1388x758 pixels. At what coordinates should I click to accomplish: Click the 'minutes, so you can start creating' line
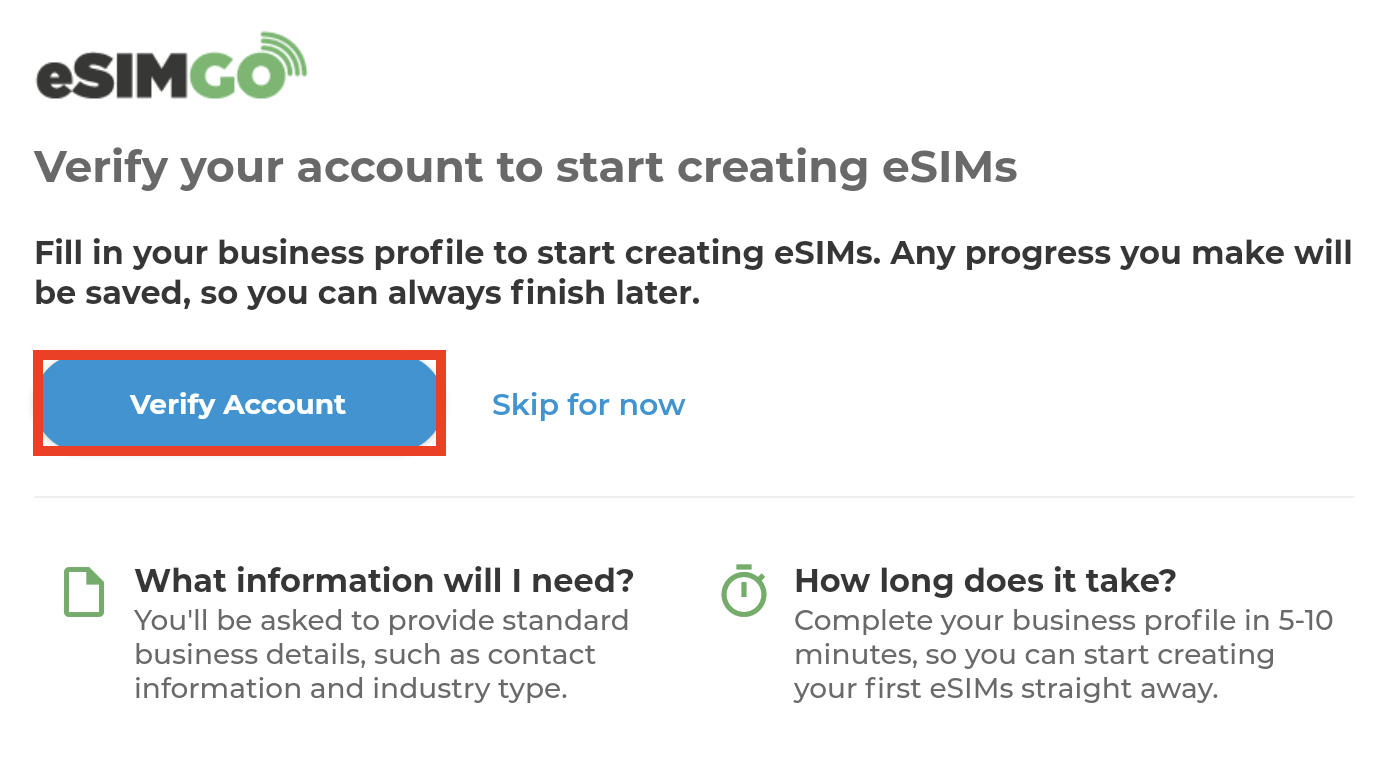tap(1034, 654)
